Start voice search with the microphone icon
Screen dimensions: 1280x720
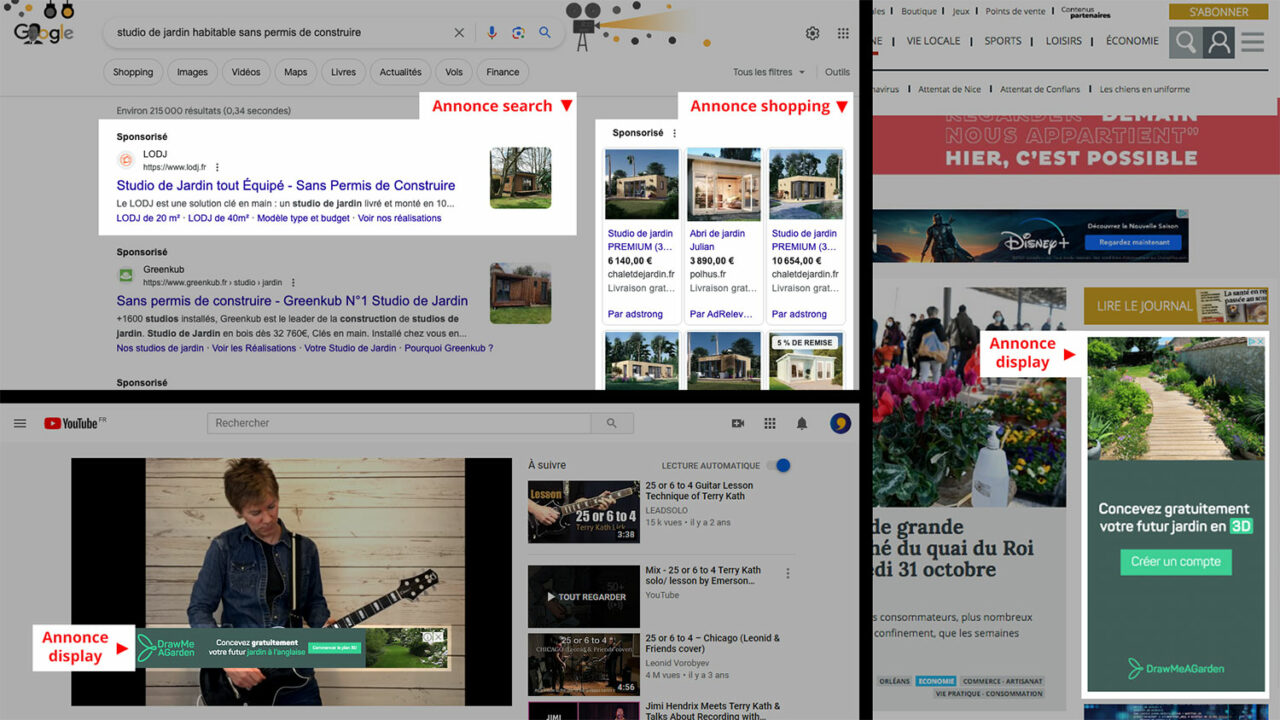tap(491, 32)
